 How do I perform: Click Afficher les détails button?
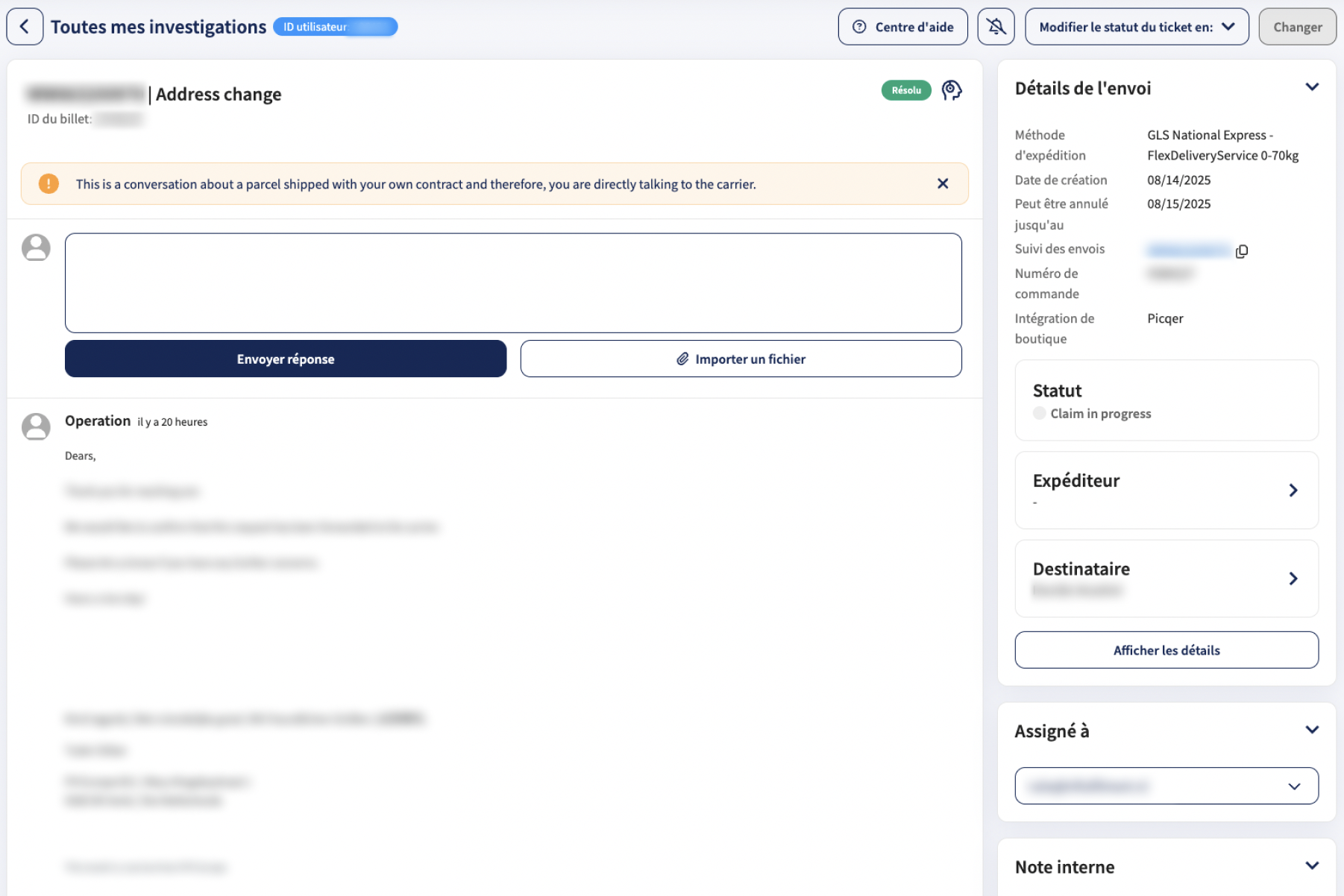tap(1166, 650)
